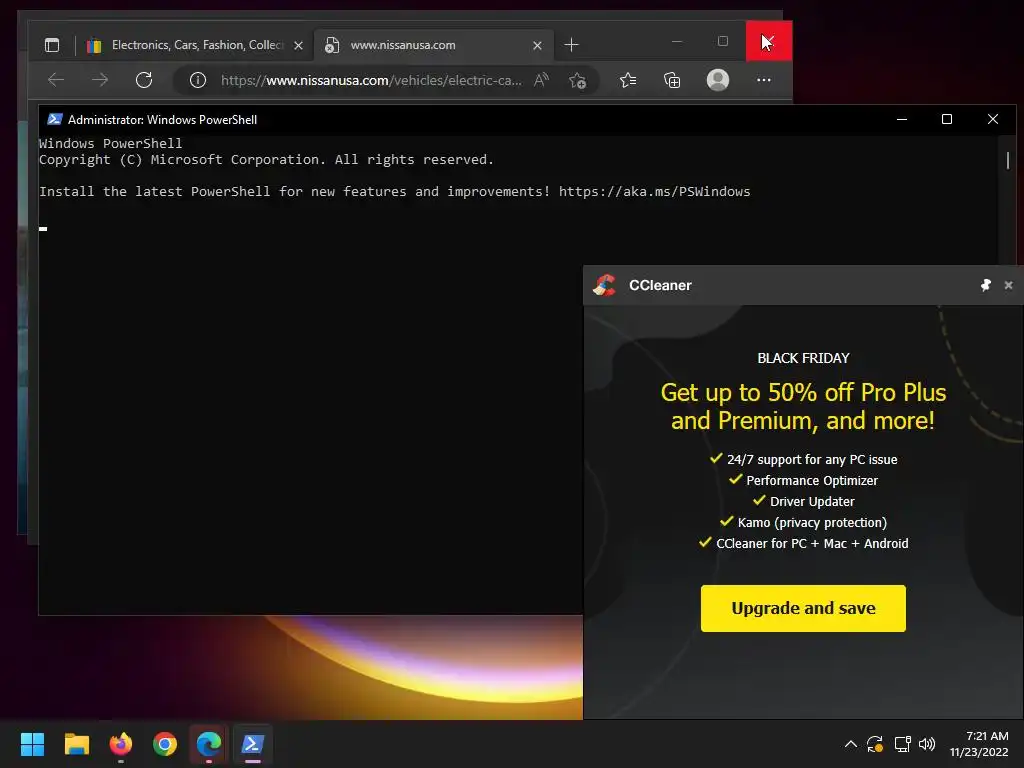The image size is (1024, 768).
Task: Open Edge profile avatar
Action: click(x=718, y=80)
